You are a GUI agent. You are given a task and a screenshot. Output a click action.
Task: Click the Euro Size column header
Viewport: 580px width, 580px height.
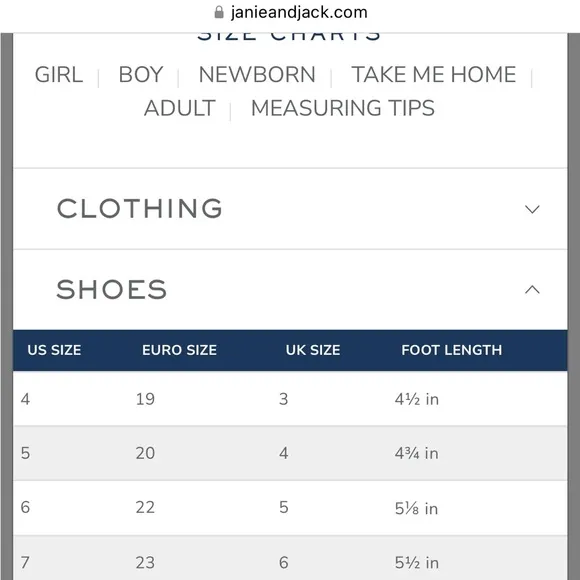(179, 350)
